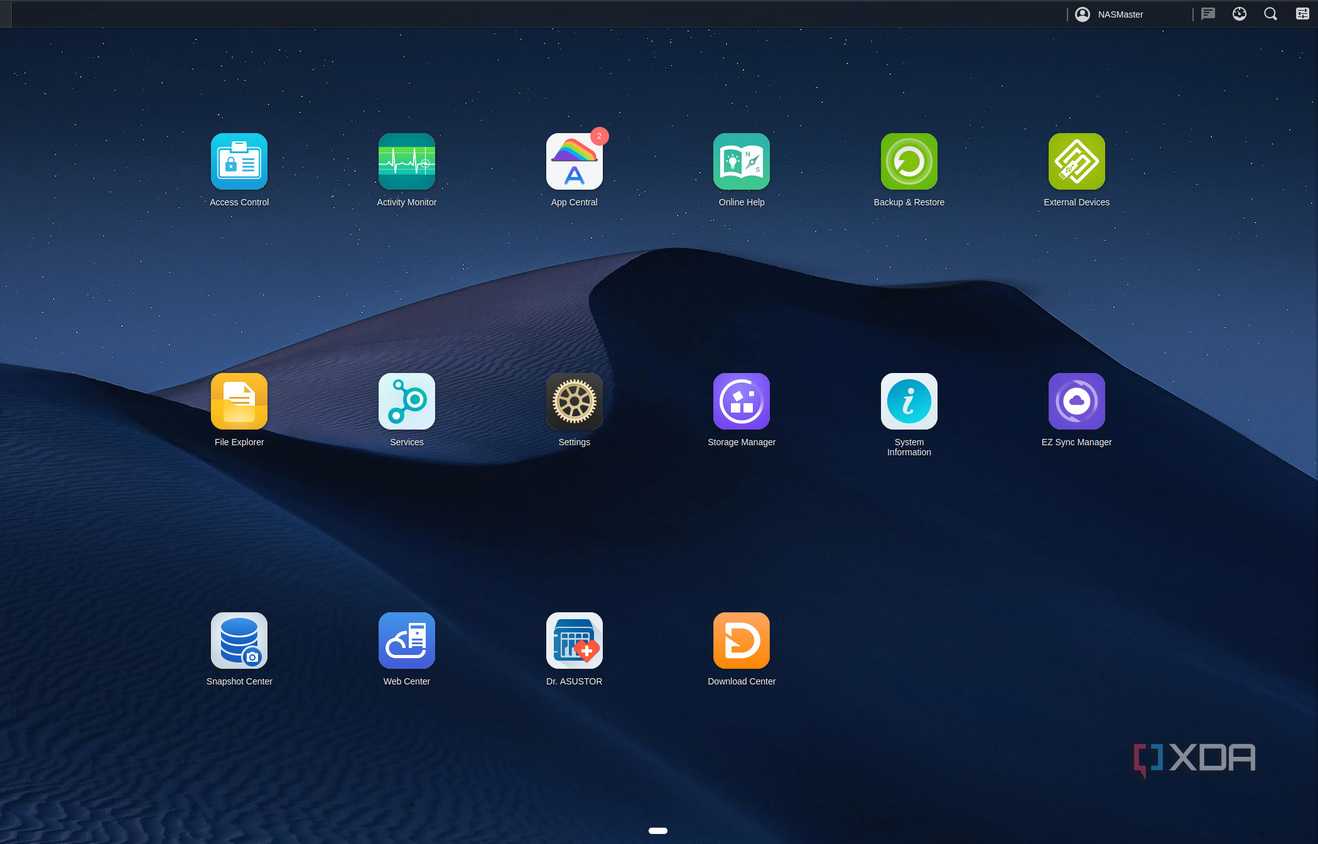Click the 'EZ Sync Manager' label text

point(1077,442)
